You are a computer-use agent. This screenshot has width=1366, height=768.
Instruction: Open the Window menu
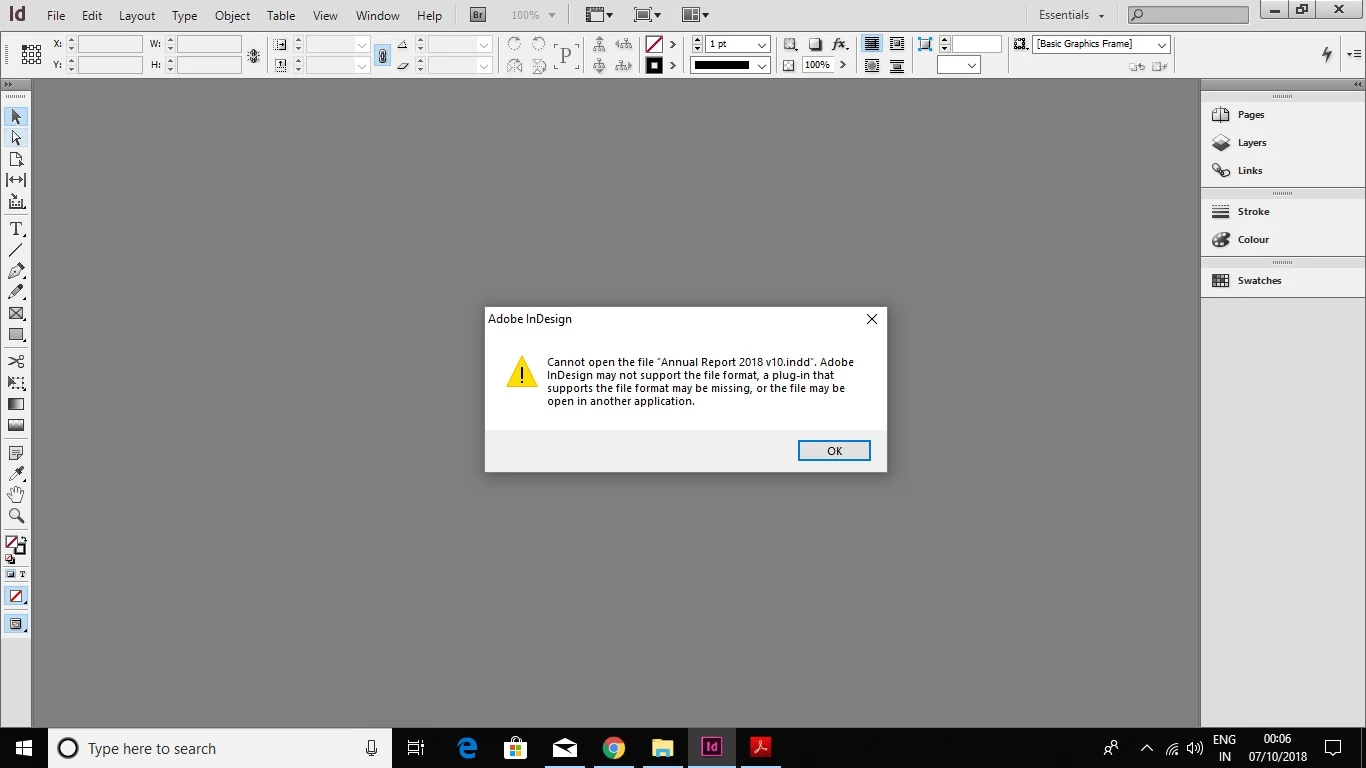tap(378, 16)
